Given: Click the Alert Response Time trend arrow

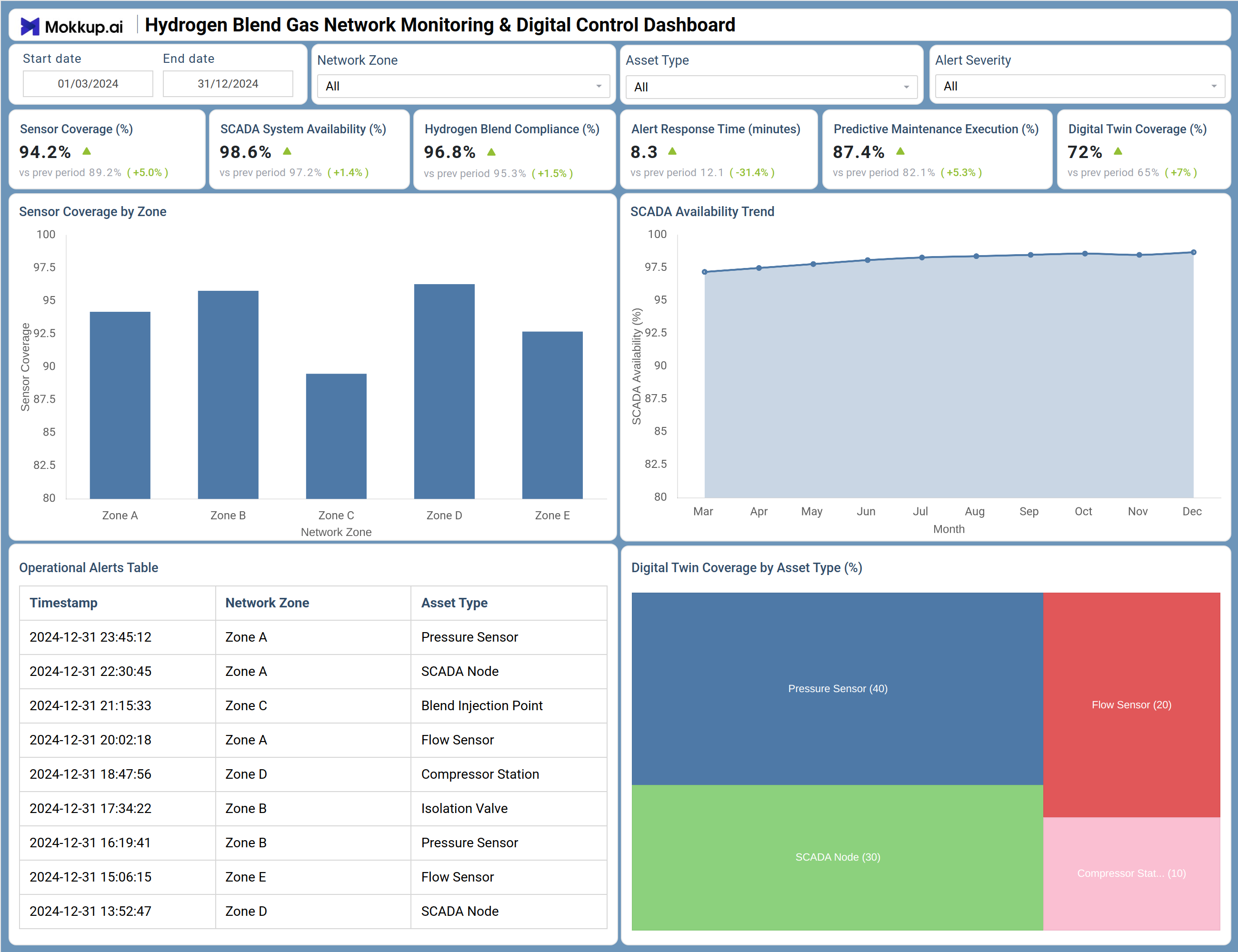Looking at the screenshot, I should click(x=672, y=151).
